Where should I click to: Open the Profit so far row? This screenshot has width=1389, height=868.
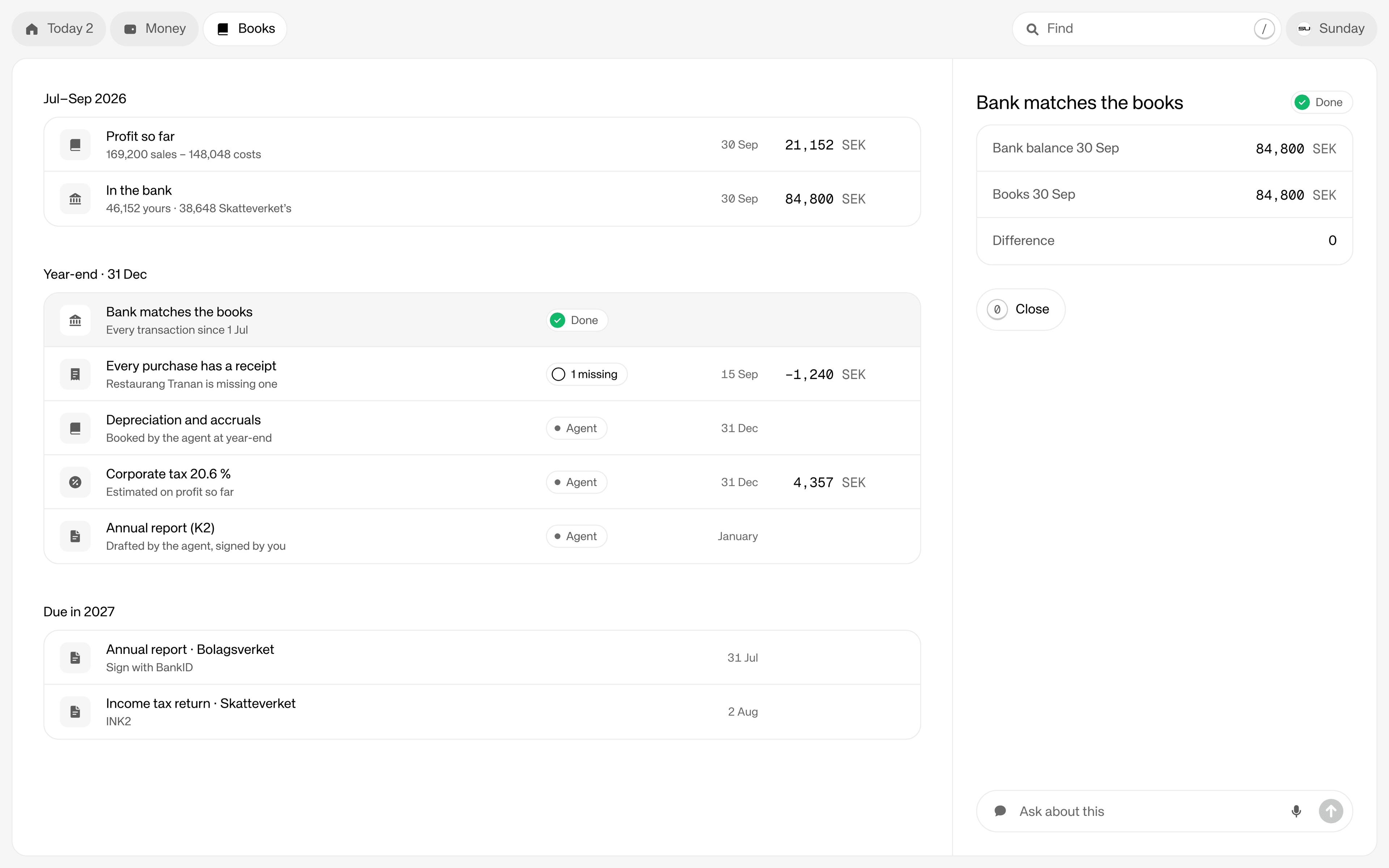coord(482,145)
